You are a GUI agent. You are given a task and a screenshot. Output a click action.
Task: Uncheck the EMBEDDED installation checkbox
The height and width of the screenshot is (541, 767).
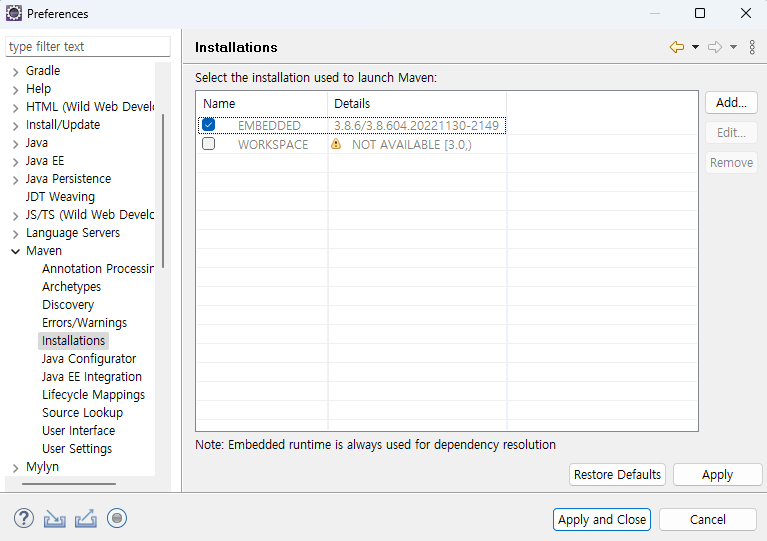point(208,125)
